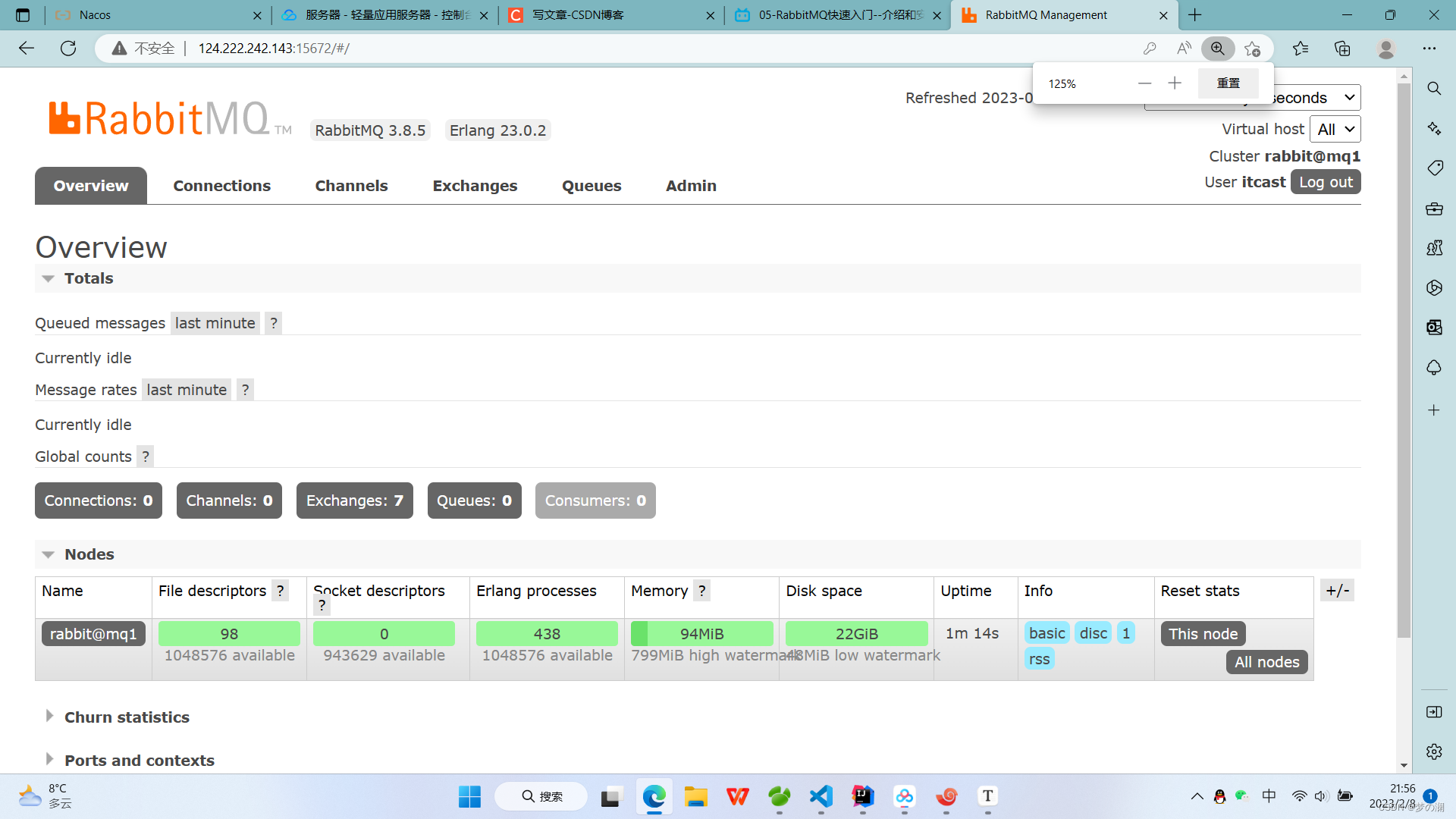Screen dimensions: 1456x819
Task: Click the Connections: 0 count button
Action: pyautogui.click(x=99, y=500)
